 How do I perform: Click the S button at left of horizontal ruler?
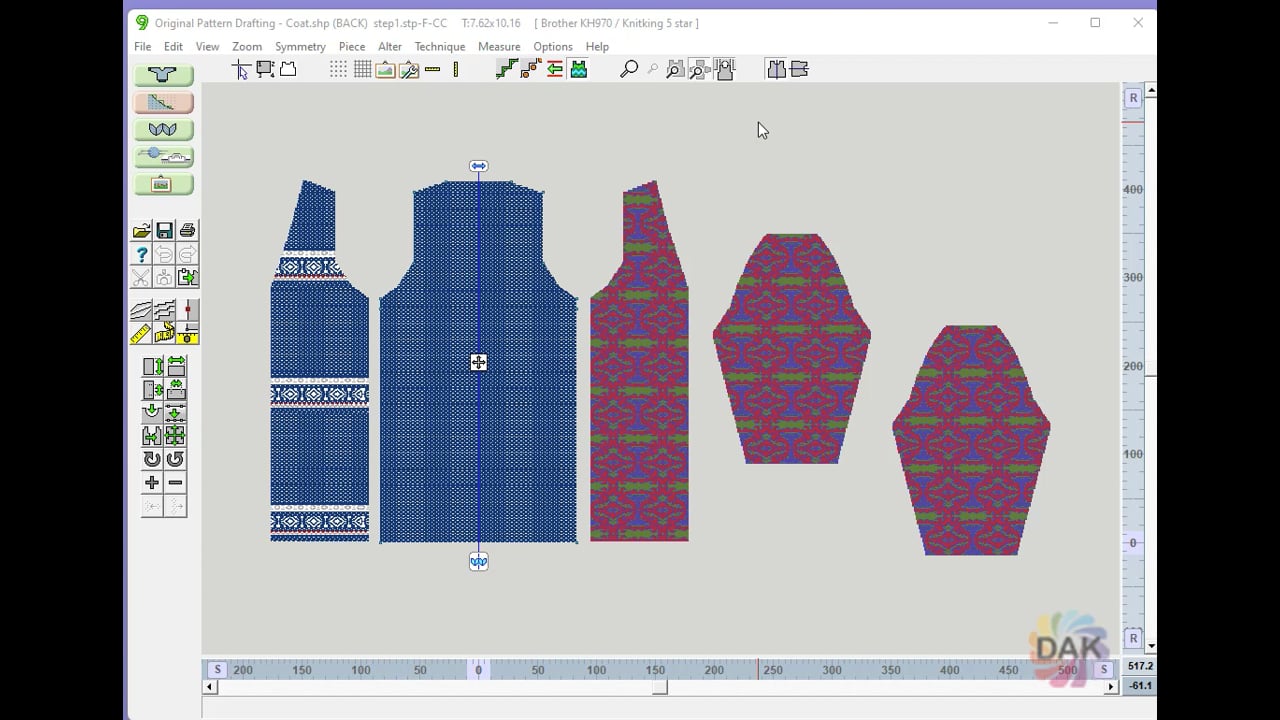(217, 670)
